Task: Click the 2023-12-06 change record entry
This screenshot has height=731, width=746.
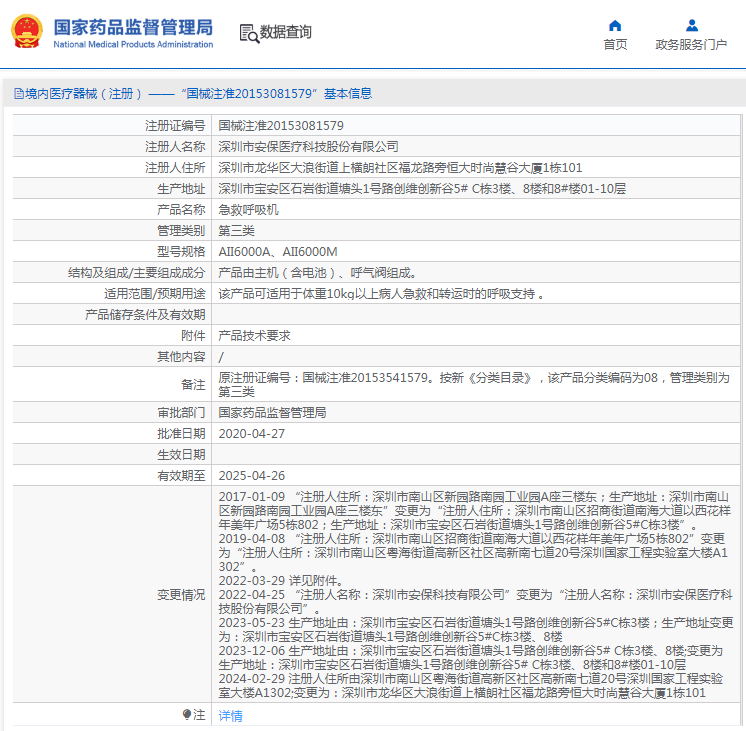Action: click(471, 658)
